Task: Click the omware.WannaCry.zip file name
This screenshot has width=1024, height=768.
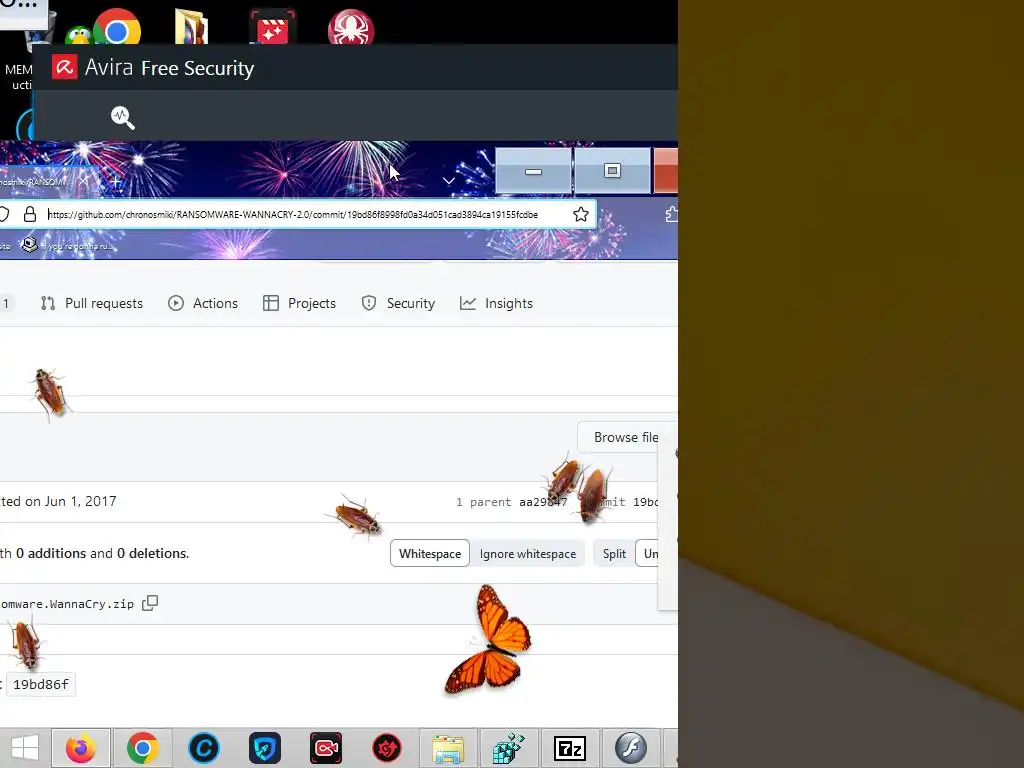Action: point(67,603)
